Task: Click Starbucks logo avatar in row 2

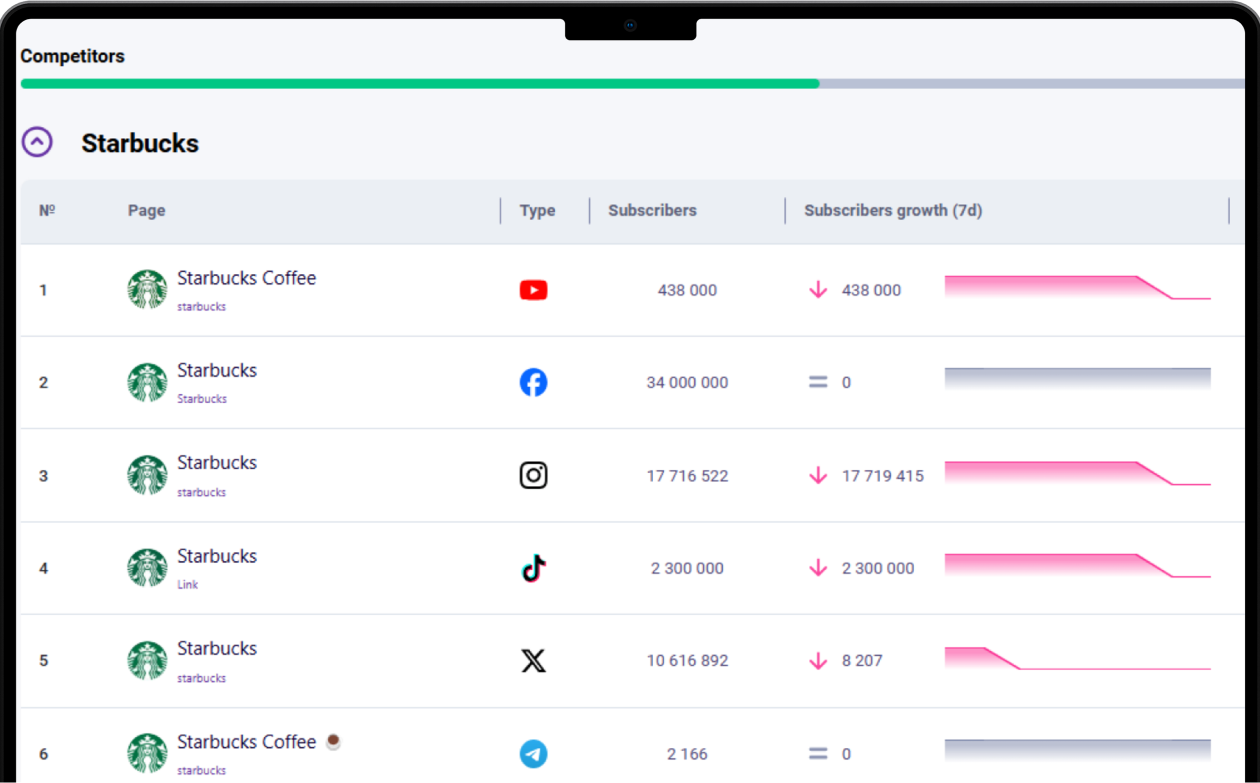Action: click(x=147, y=382)
